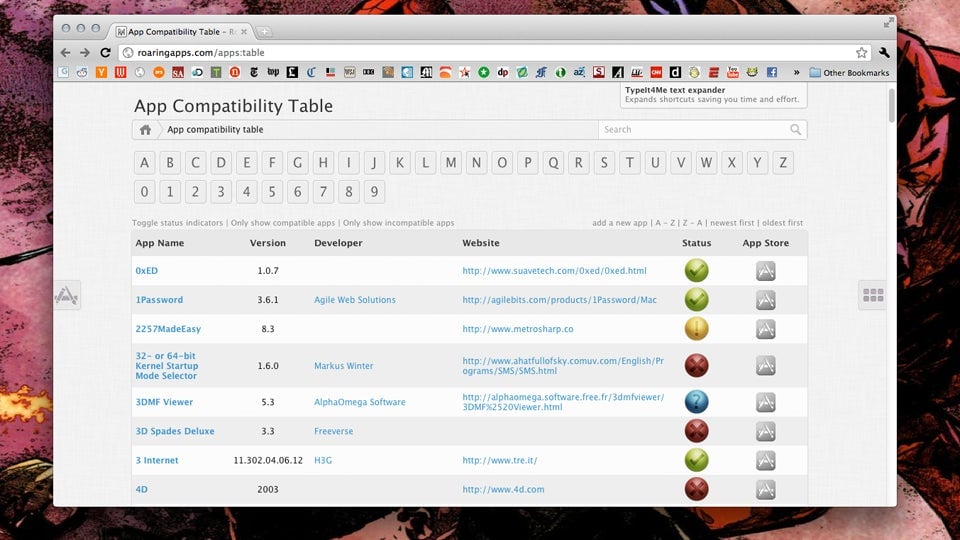This screenshot has width=960, height=540.
Task: Open the Other Bookmarks folder
Action: pos(849,72)
